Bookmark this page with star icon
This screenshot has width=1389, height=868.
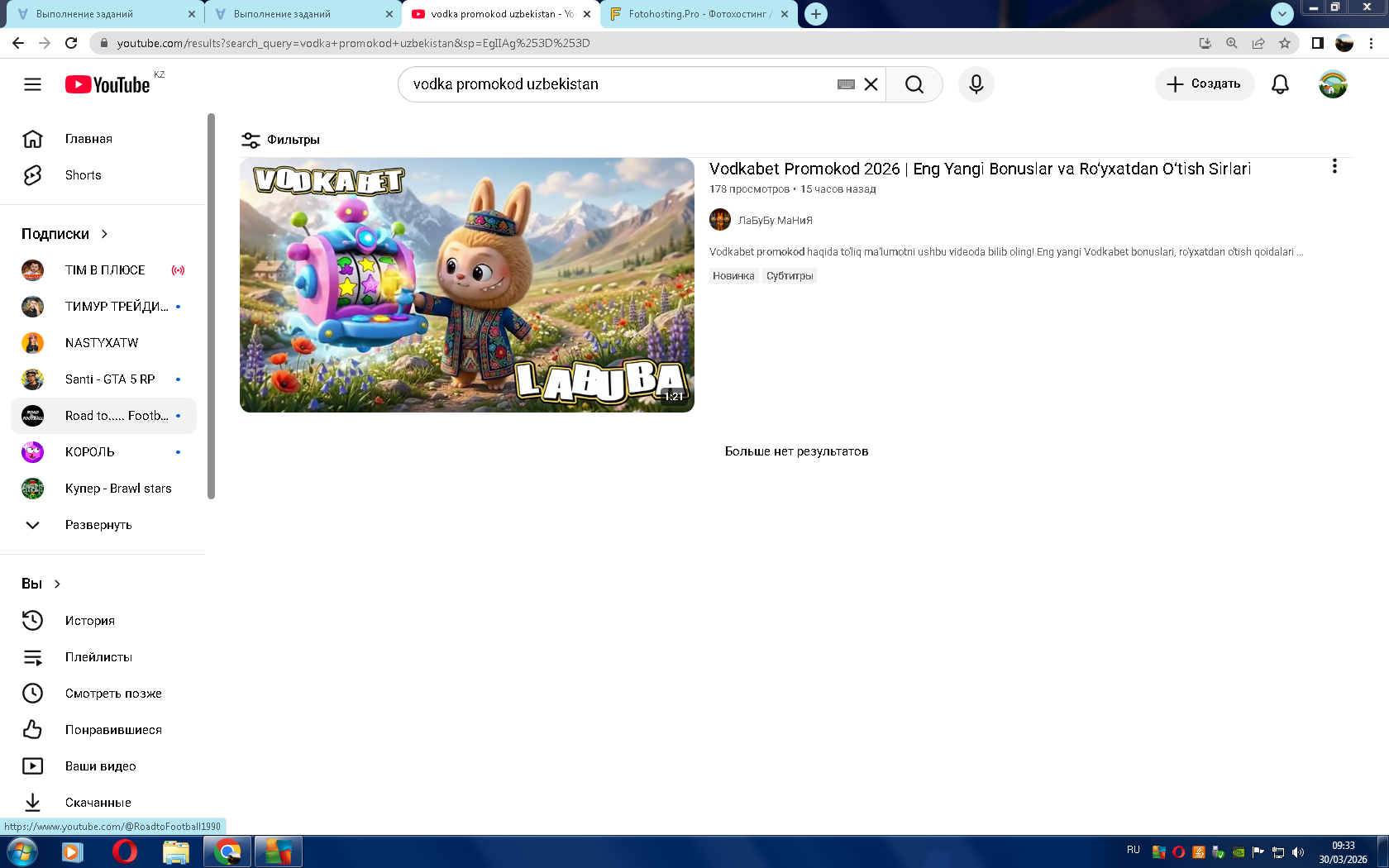pos(1285,43)
